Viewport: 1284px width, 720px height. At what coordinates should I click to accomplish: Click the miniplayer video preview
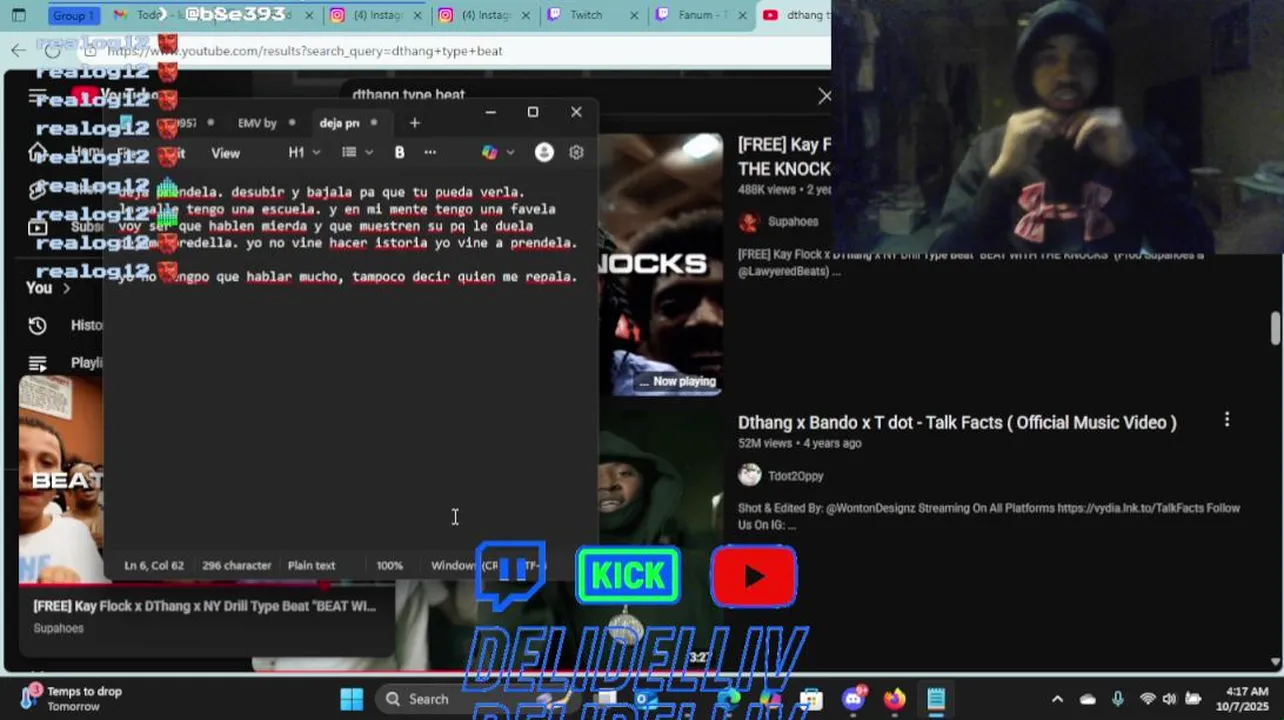pyautogui.click(x=62, y=478)
